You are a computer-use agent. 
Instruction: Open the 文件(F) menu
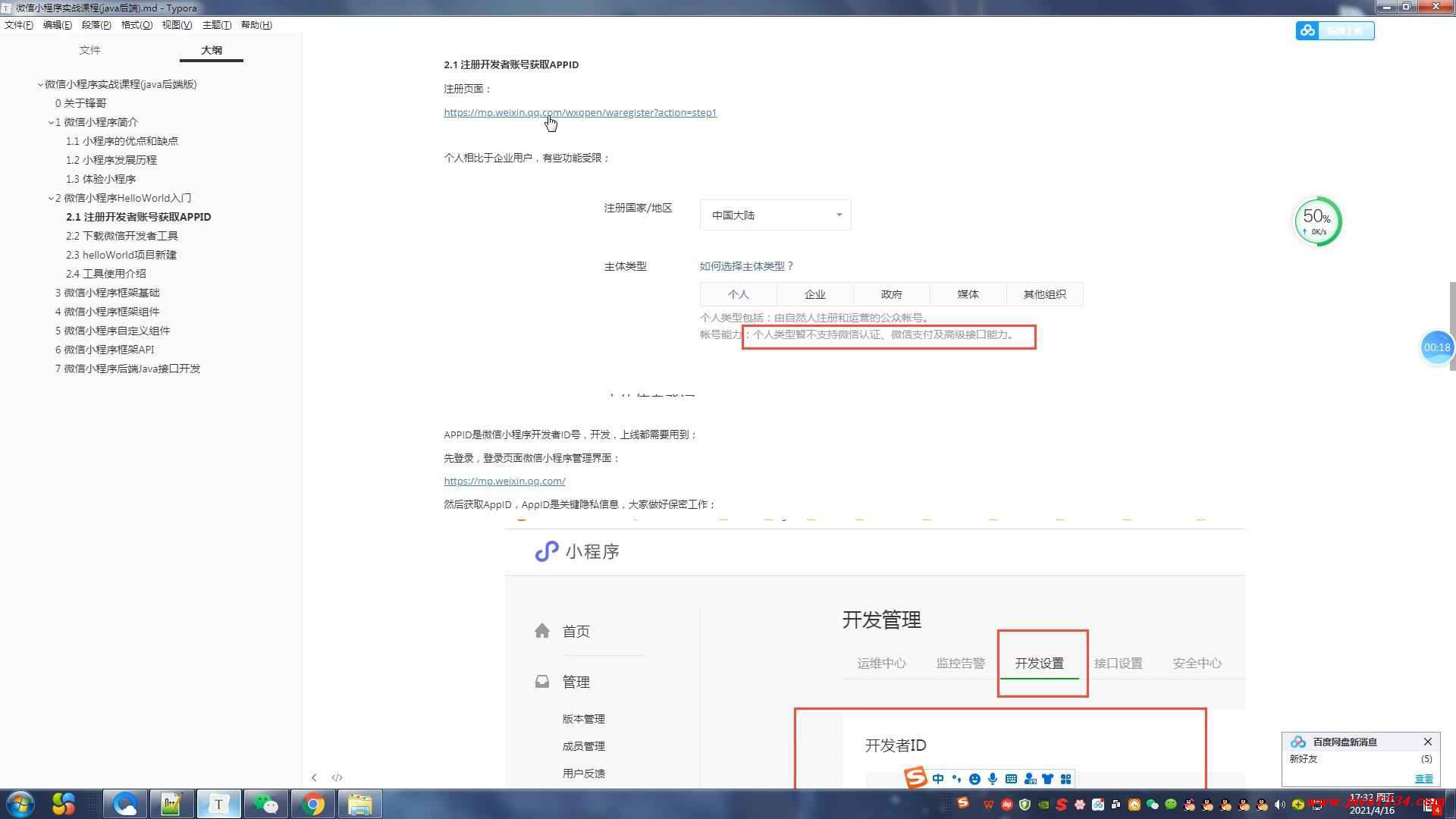pyautogui.click(x=19, y=25)
